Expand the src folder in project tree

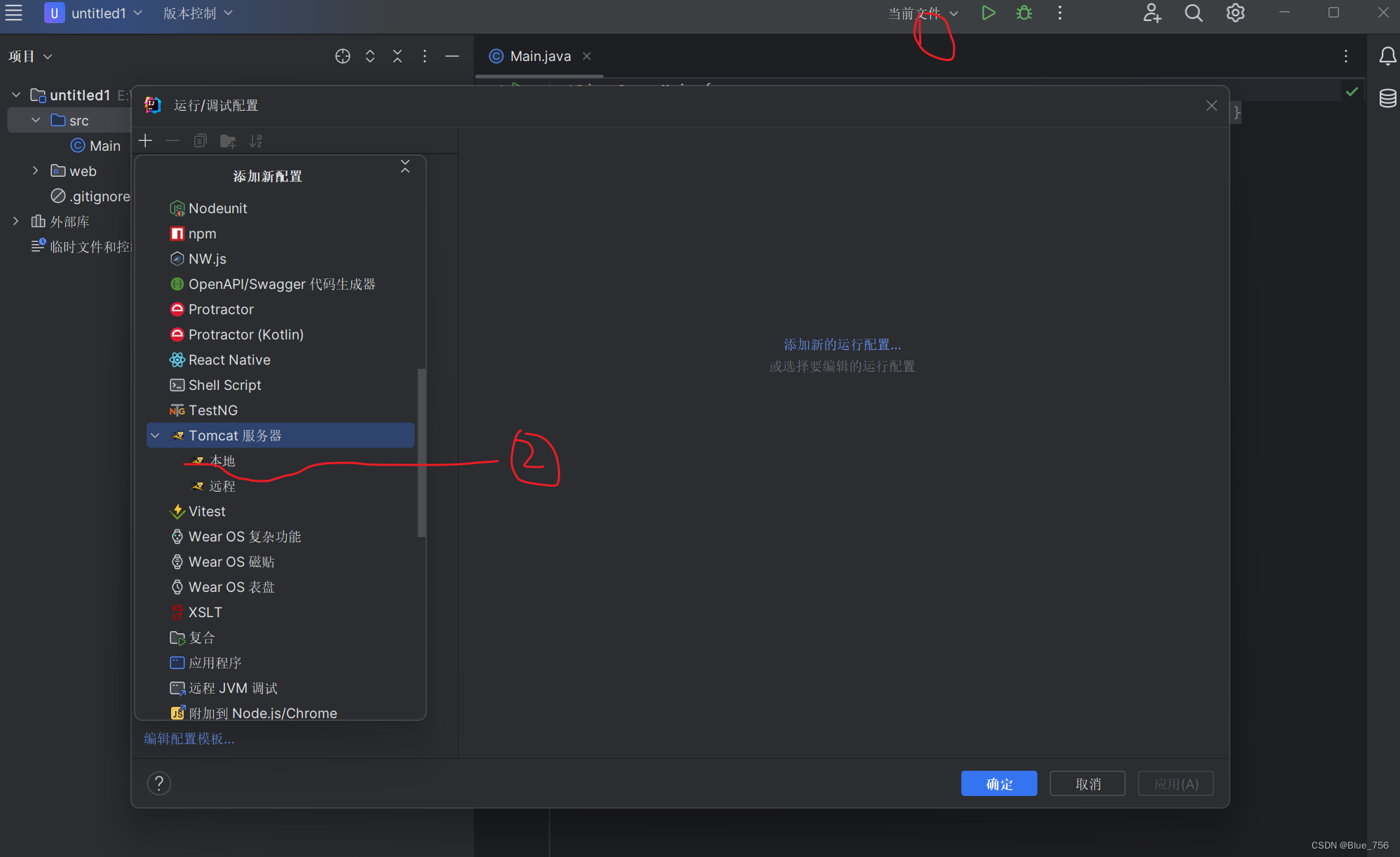tap(35, 120)
